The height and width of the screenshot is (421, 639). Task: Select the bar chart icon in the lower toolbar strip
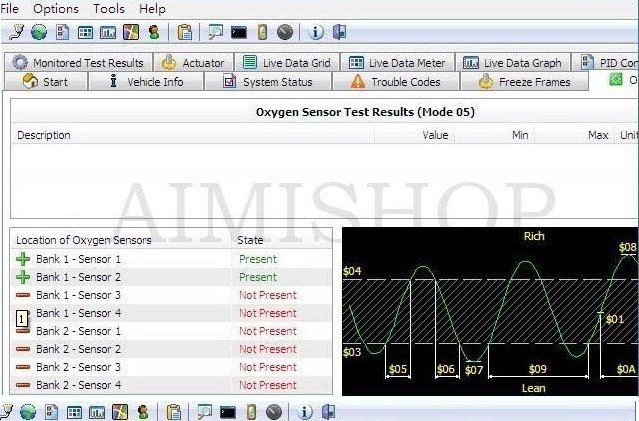pos(97,412)
